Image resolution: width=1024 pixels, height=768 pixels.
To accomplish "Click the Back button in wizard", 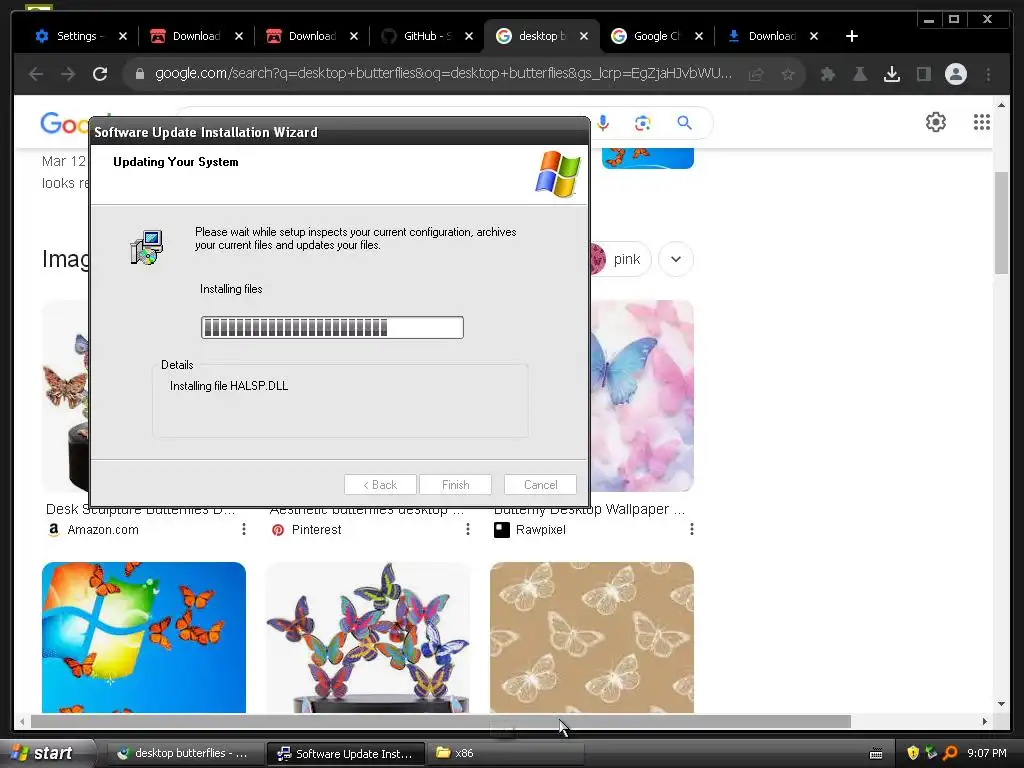I will (x=380, y=485).
